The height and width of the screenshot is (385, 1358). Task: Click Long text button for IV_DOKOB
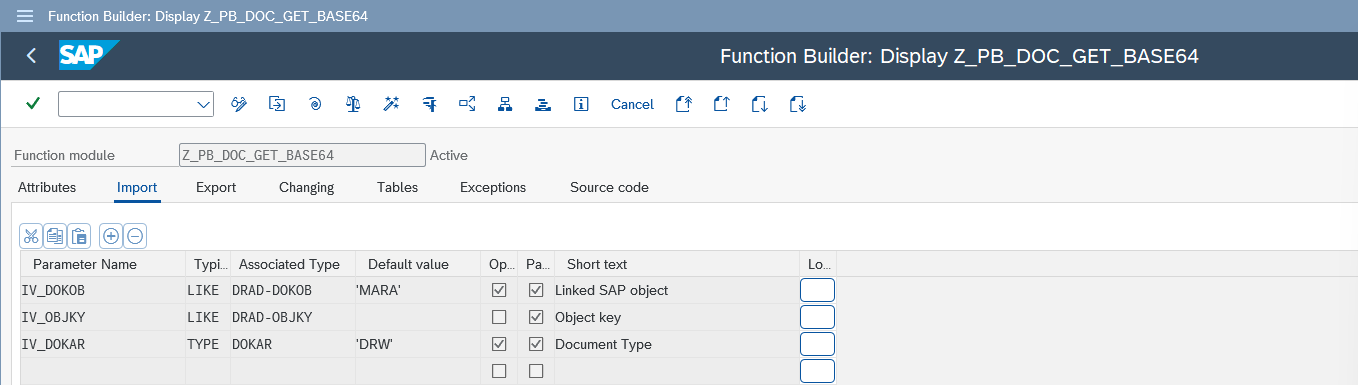[818, 290]
